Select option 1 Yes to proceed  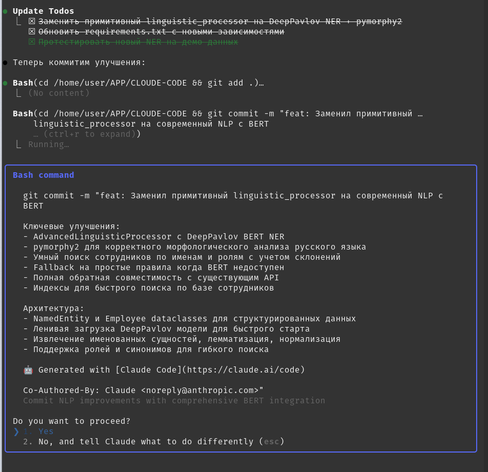38,431
